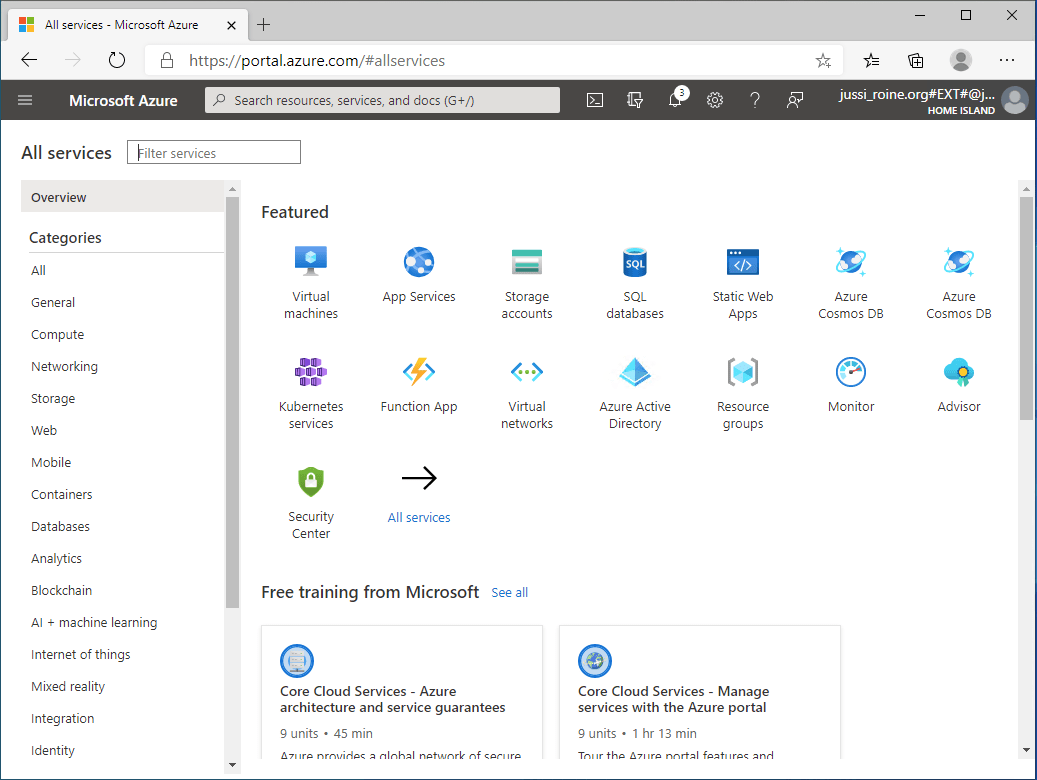Go back with the browser back arrow

[x=29, y=60]
